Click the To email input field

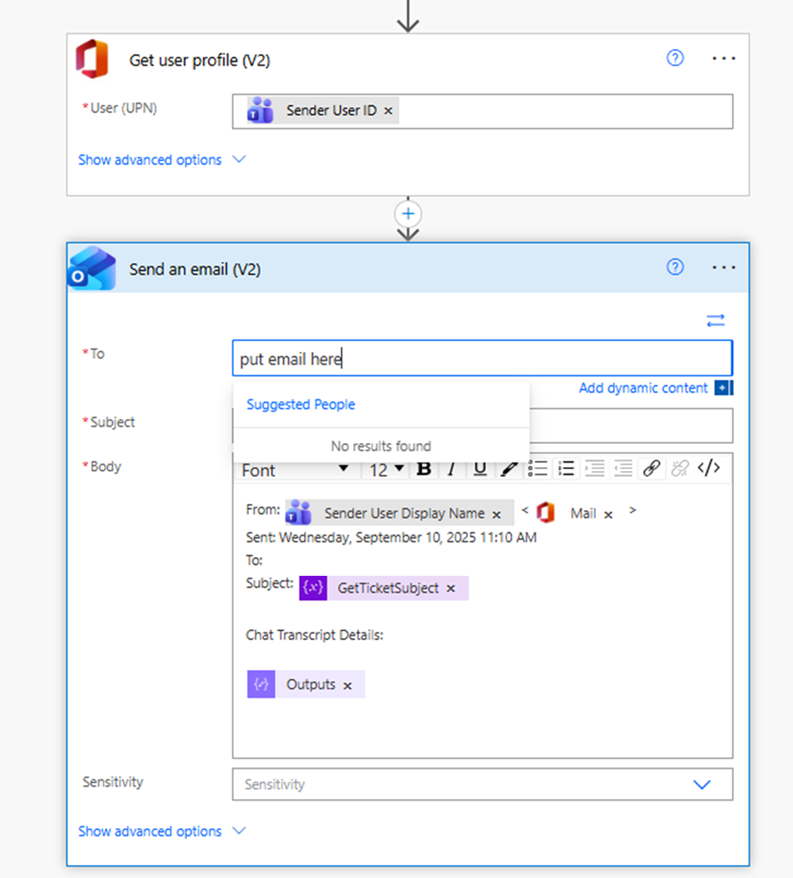(482, 358)
